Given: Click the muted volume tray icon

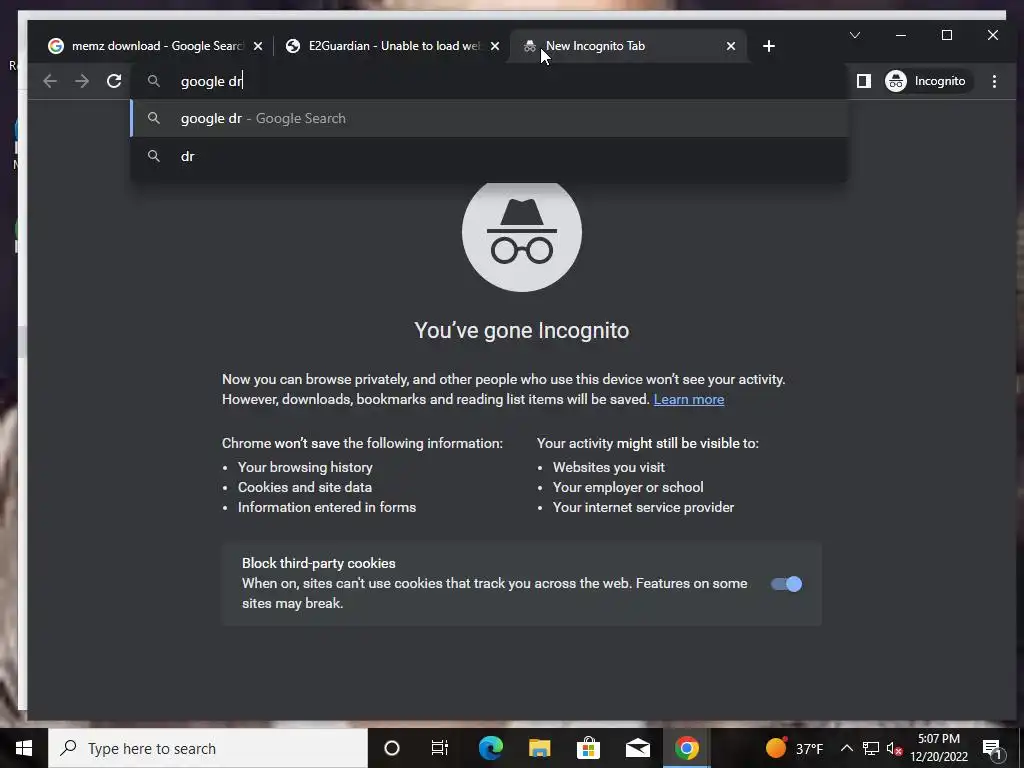Looking at the screenshot, I should pos(894,748).
